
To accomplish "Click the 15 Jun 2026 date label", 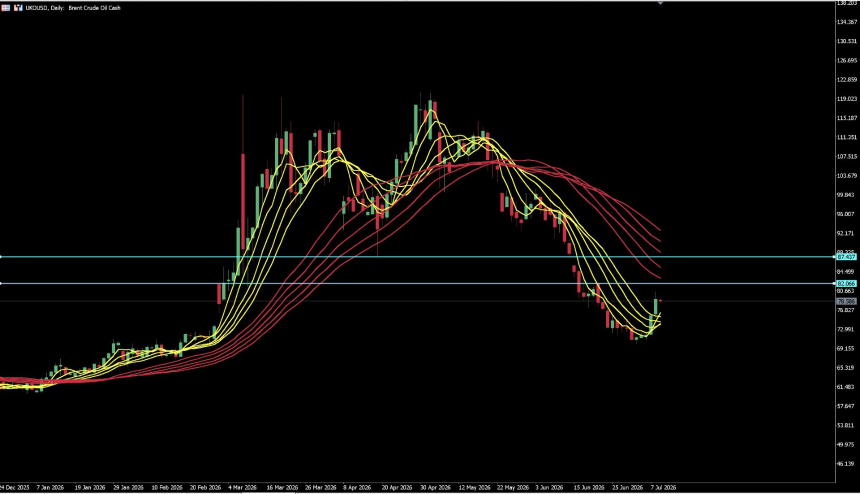I will (589, 487).
